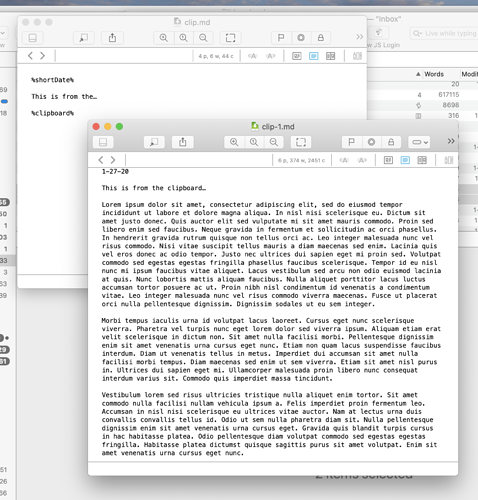Go back in clip-1.md navigation
Image resolution: width=478 pixels, height=500 pixels.
(x=101, y=160)
